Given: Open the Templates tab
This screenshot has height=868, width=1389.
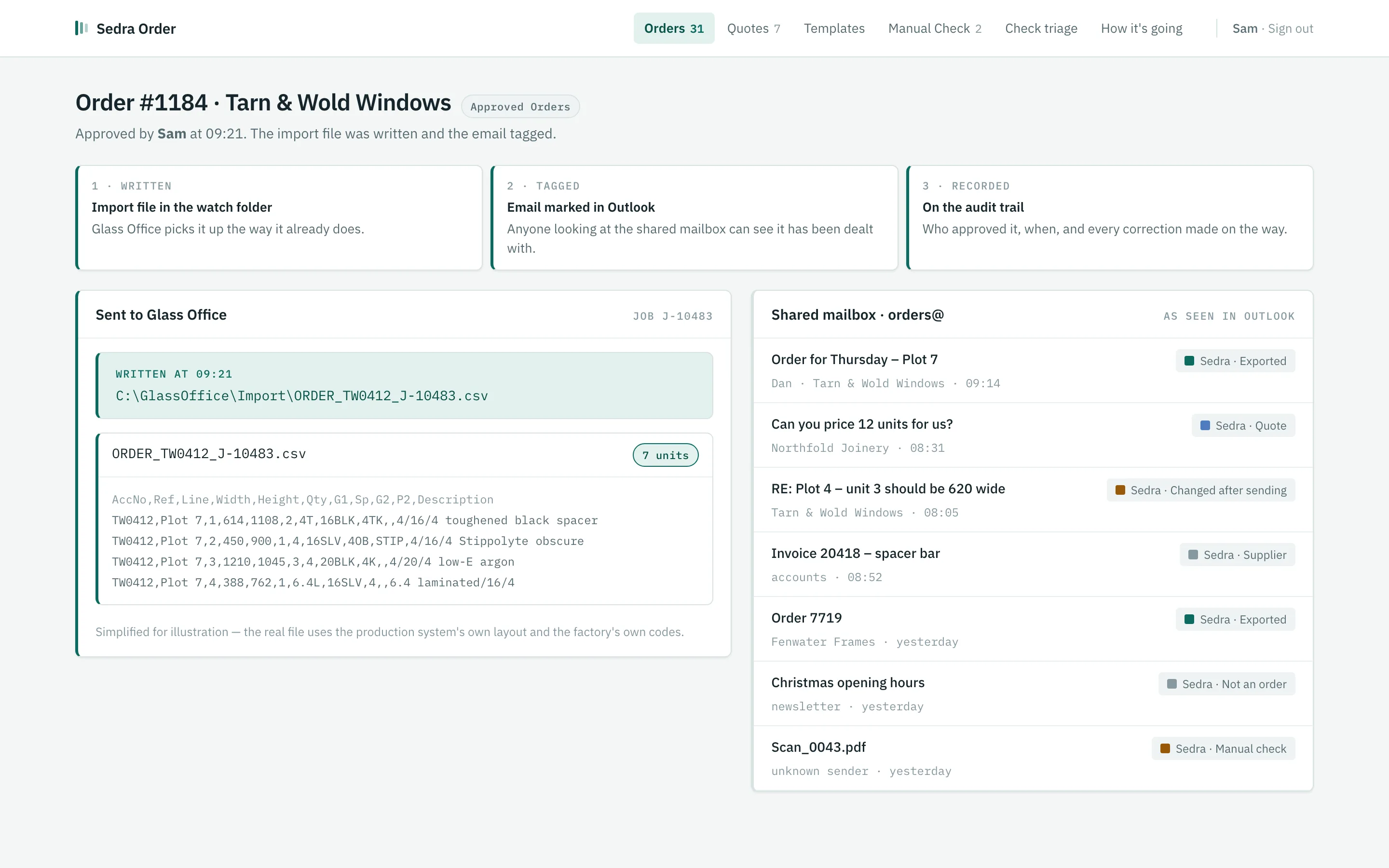Looking at the screenshot, I should (834, 28).
